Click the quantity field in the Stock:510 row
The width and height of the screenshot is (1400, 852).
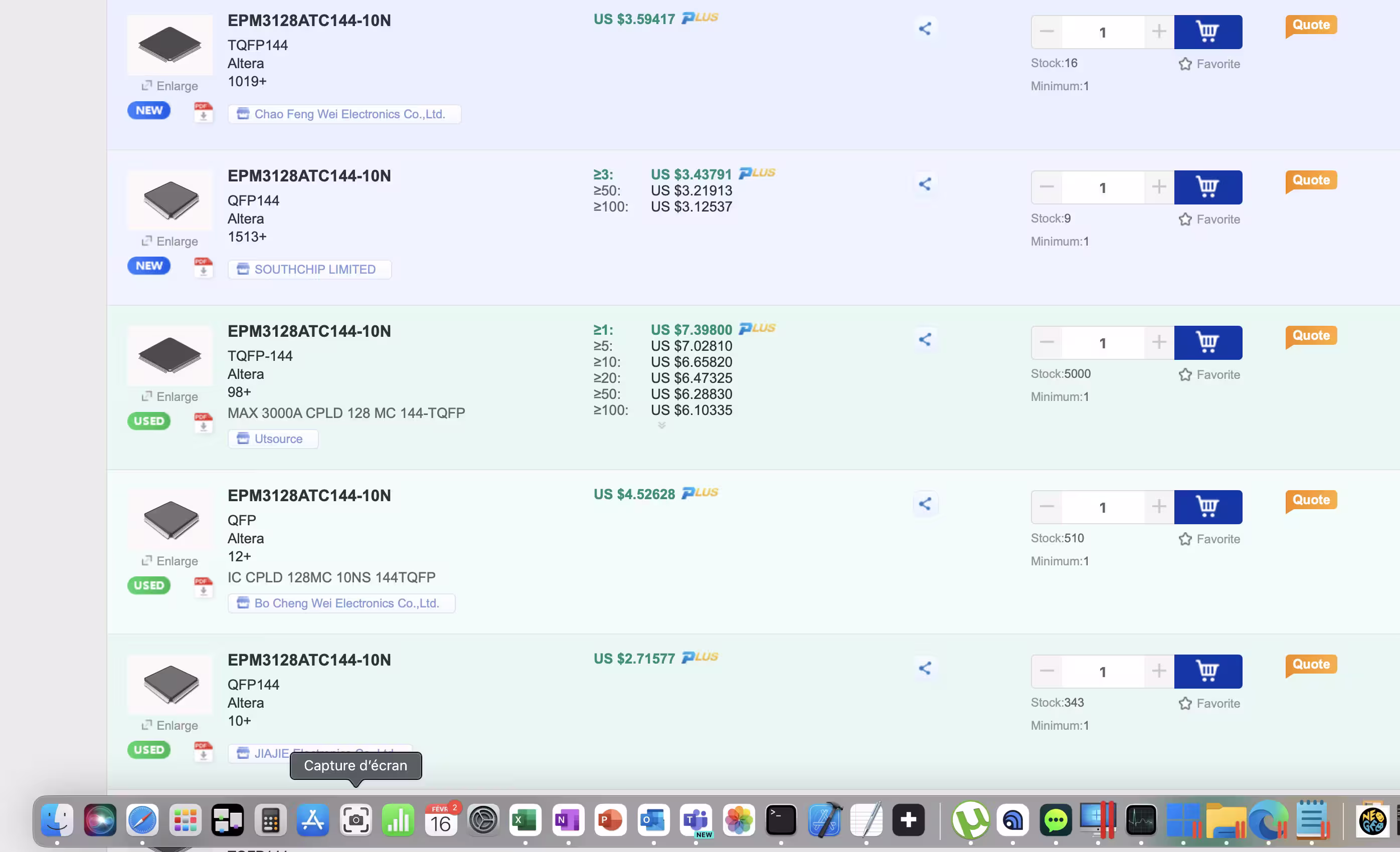[x=1103, y=507]
